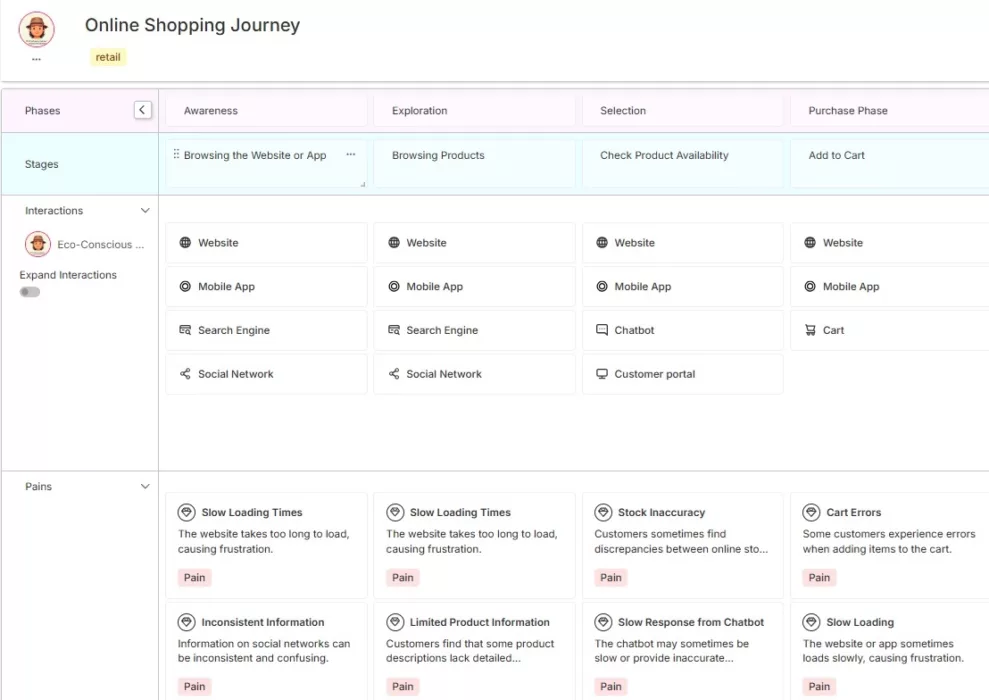989x700 pixels.
Task: Click the Slow Loading Times pain icon in Awareness
Action: (188, 512)
